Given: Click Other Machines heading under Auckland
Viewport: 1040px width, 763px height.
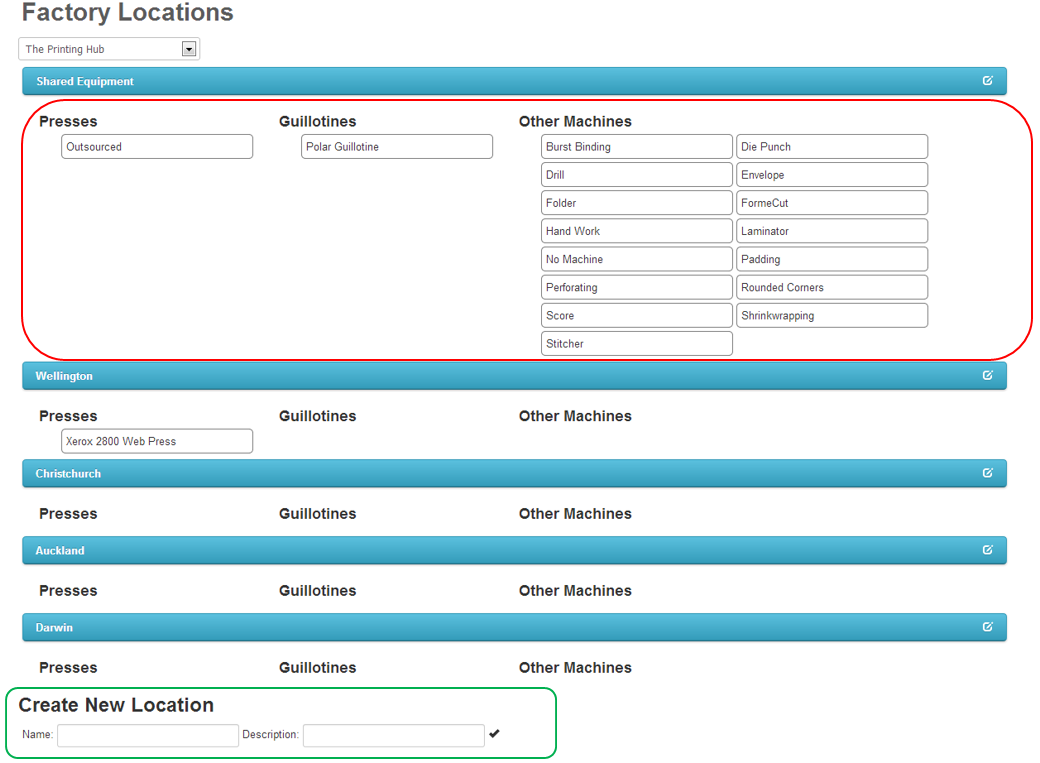Looking at the screenshot, I should coord(575,590).
